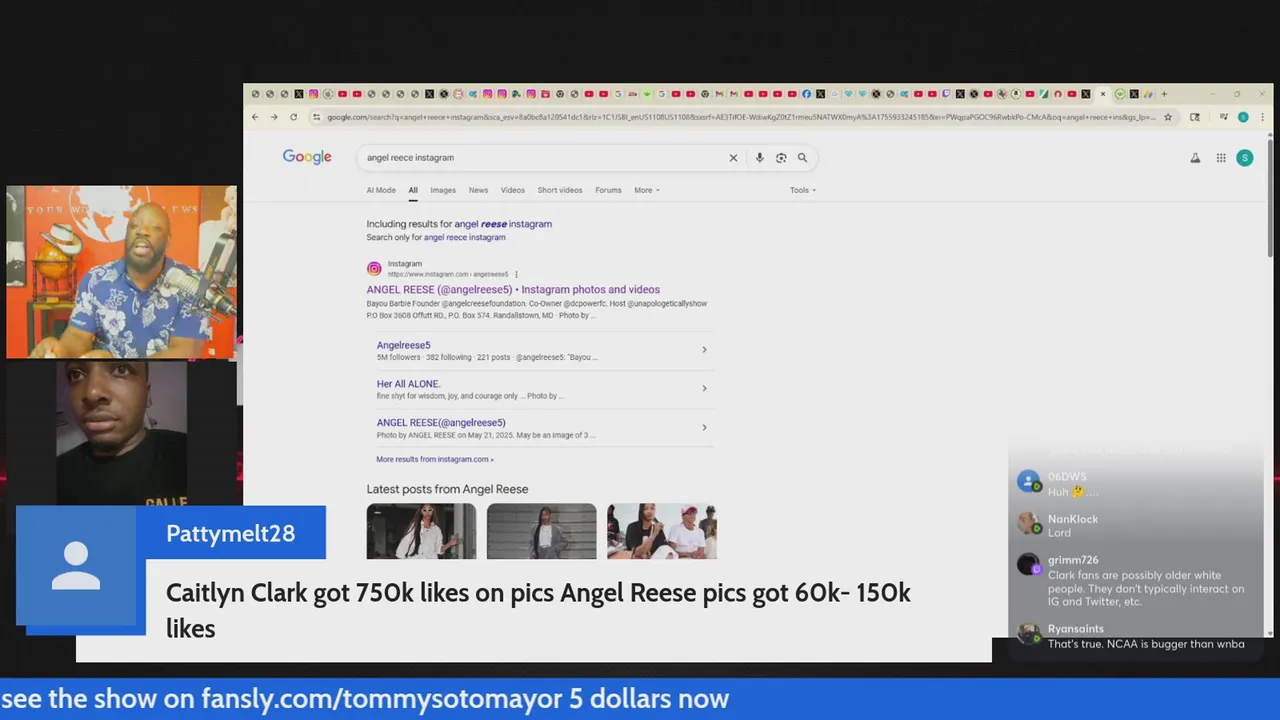Open the Tools dropdown
1280x720 pixels.
tap(803, 190)
